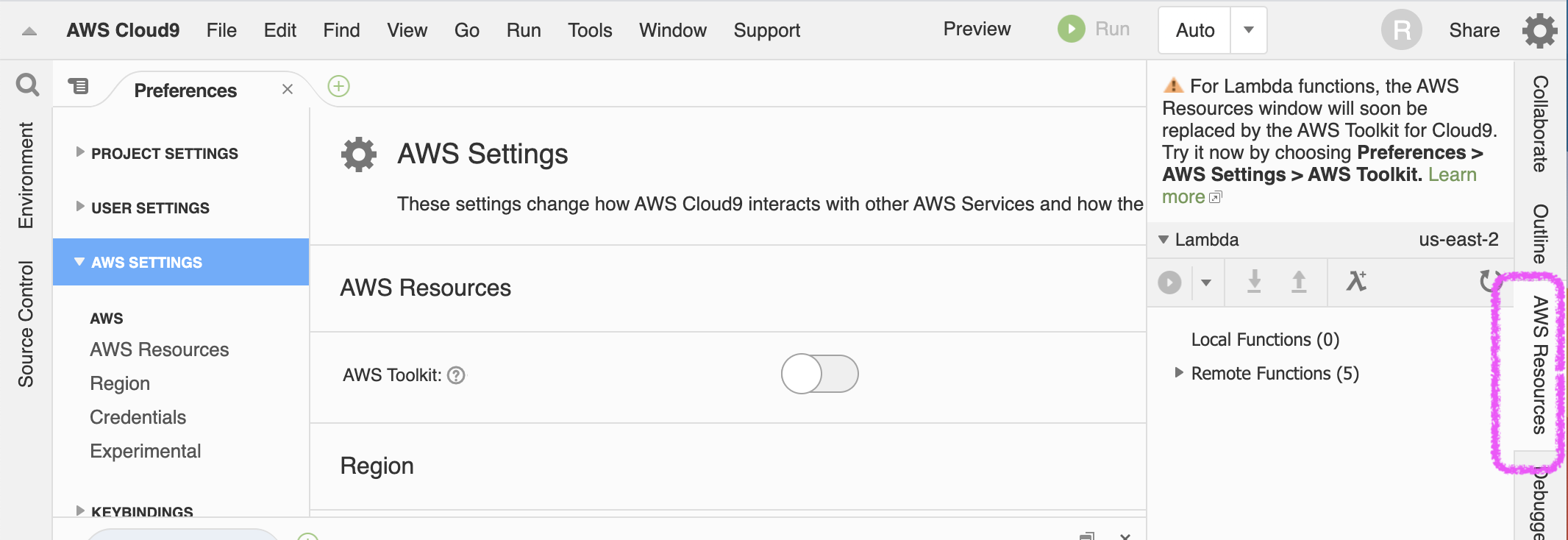Click the Share button
The height and width of the screenshot is (540, 1568).
click(1474, 30)
